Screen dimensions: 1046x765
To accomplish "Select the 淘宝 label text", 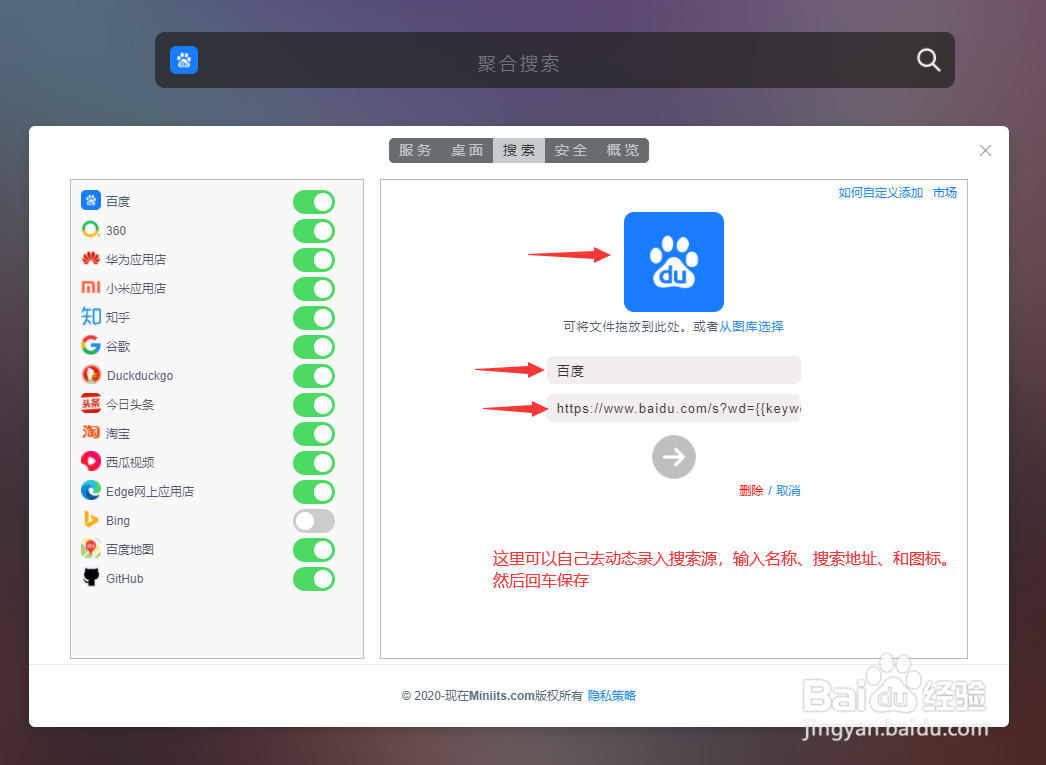I will coord(118,434).
